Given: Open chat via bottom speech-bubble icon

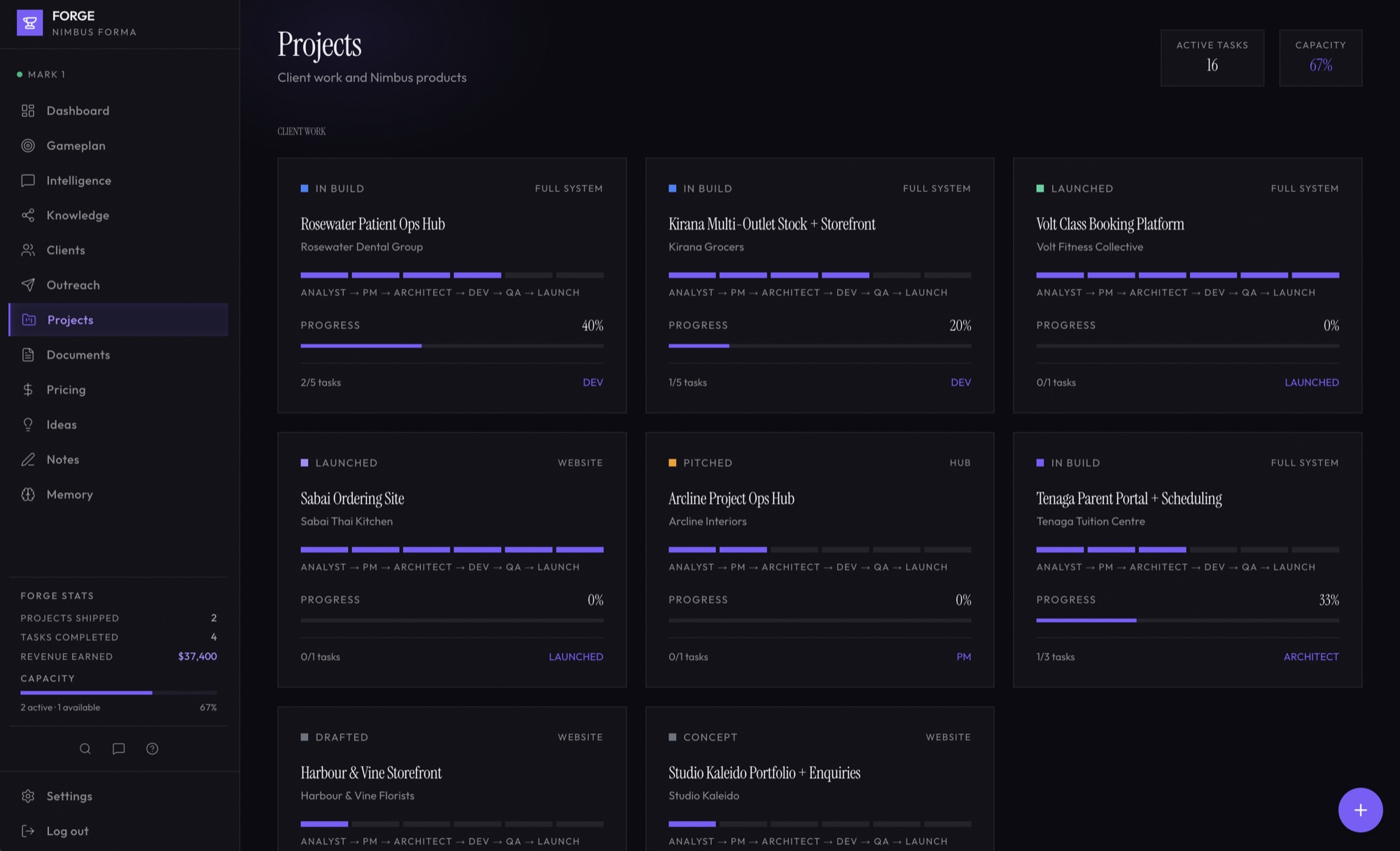Looking at the screenshot, I should click(119, 749).
